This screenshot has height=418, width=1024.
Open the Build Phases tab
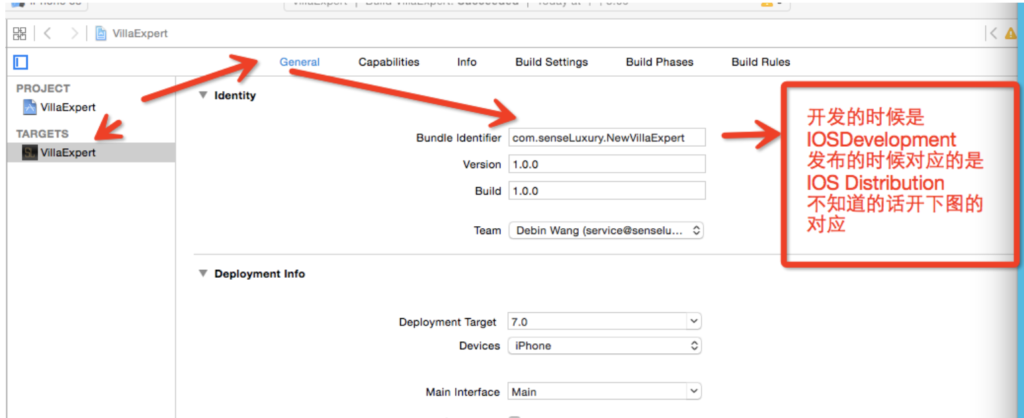[660, 62]
